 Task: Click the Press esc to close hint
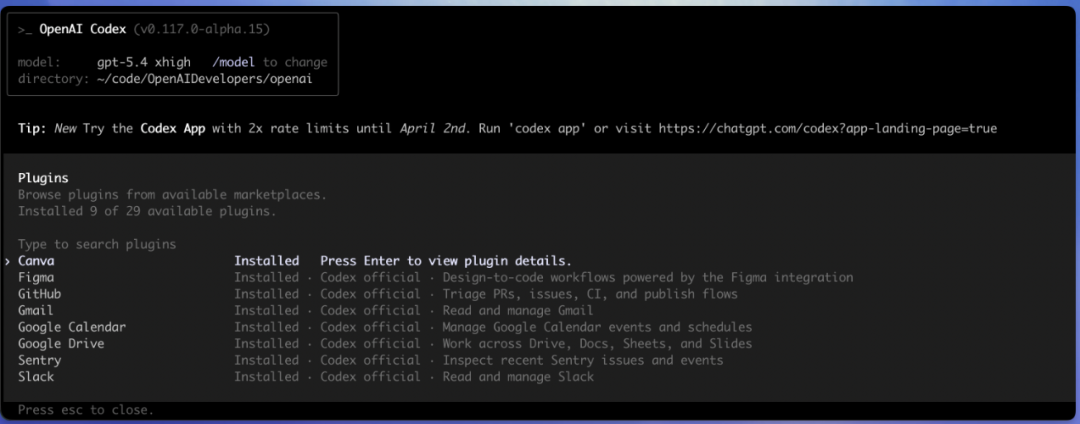[86, 410]
